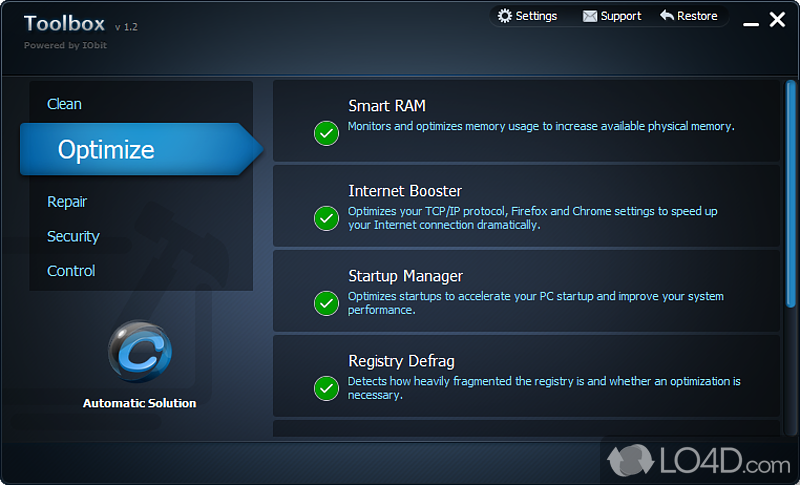Launch the Automatic Solution logo icon
The height and width of the screenshot is (485, 800).
click(140, 351)
